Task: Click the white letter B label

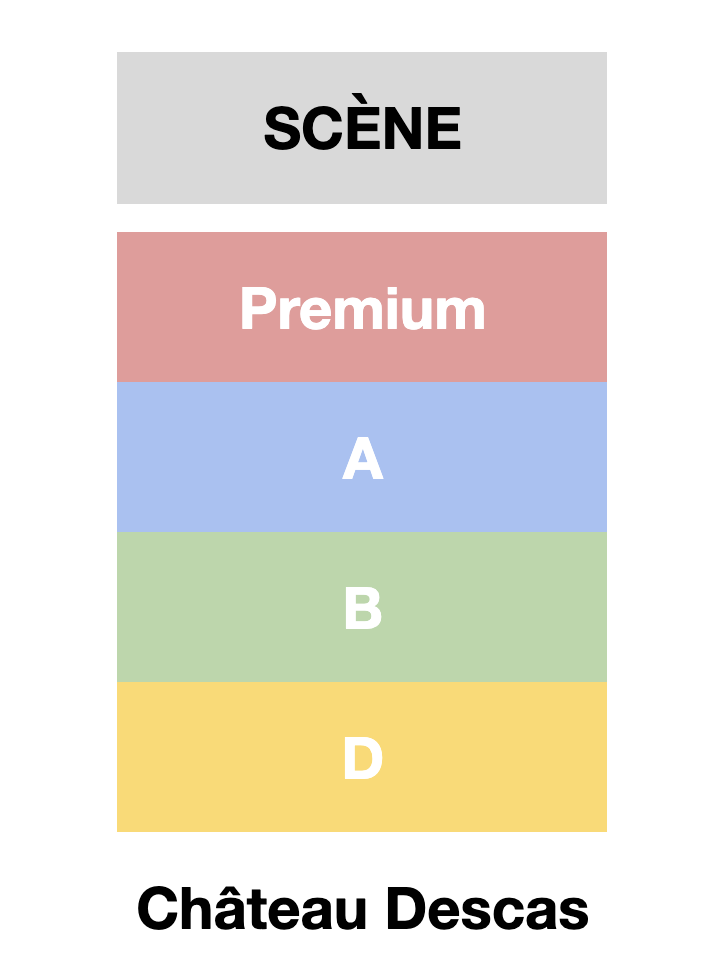Action: click(x=362, y=609)
